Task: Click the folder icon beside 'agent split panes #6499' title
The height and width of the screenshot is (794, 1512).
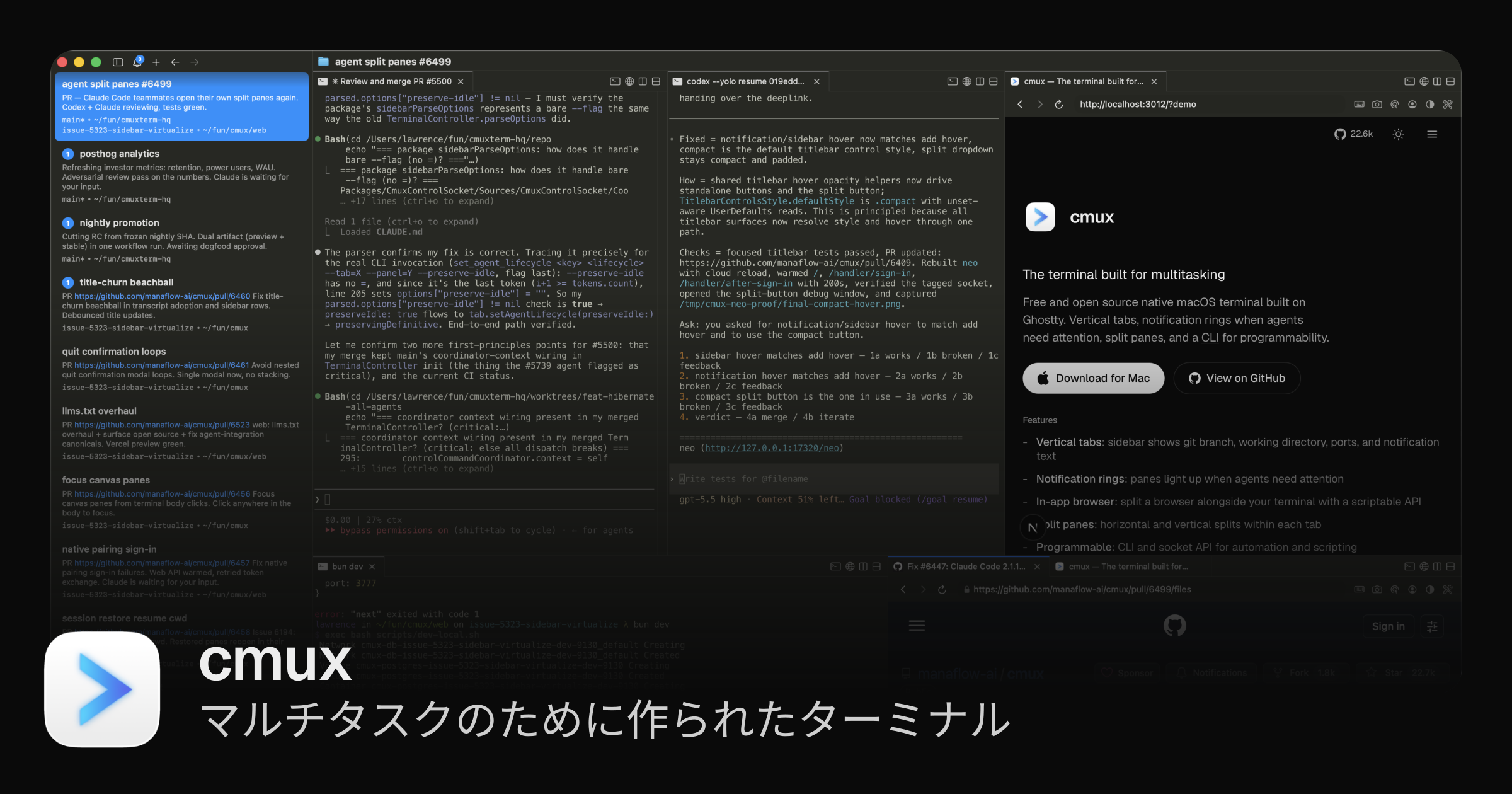Action: click(x=323, y=62)
